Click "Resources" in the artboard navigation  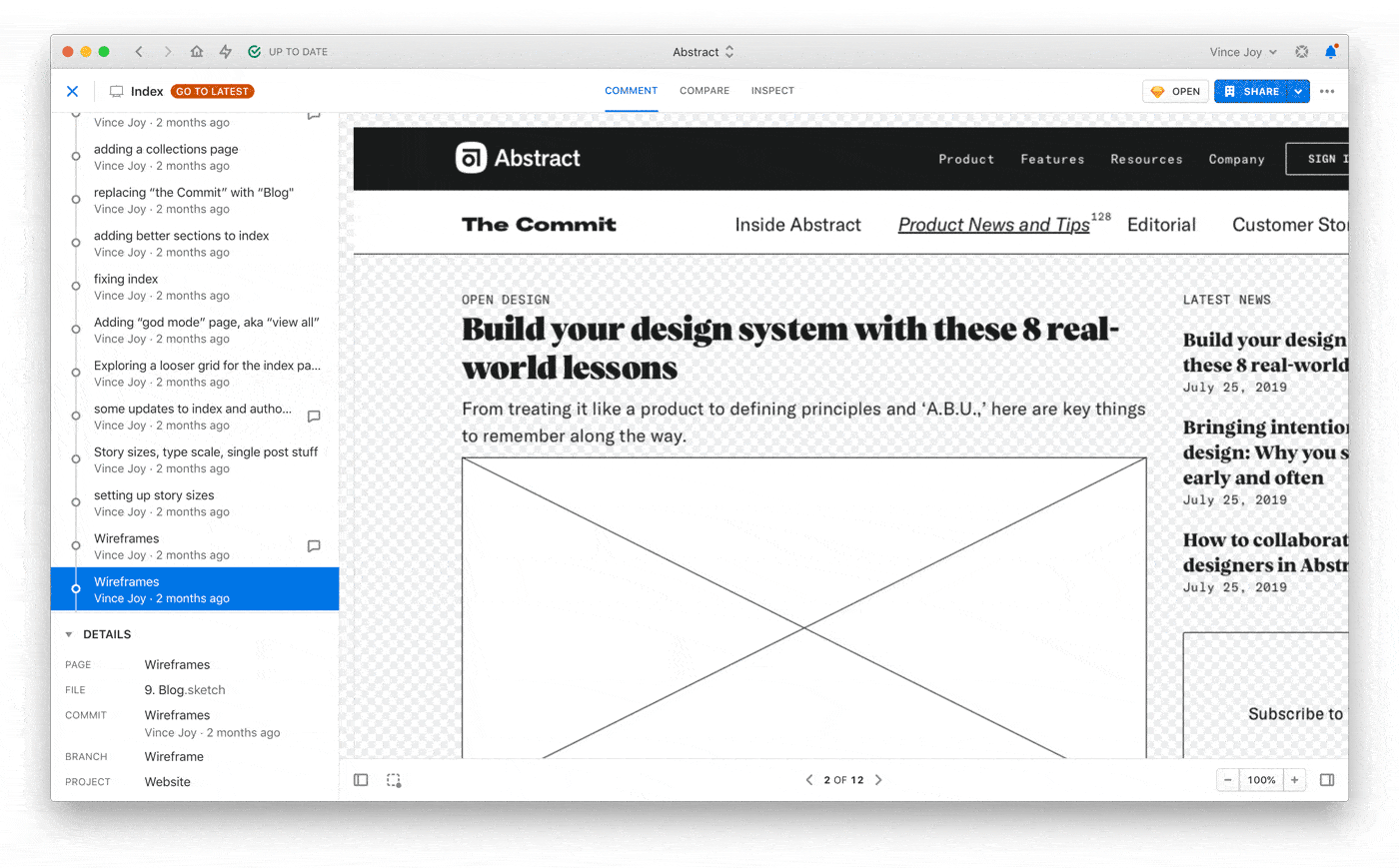tap(1146, 159)
